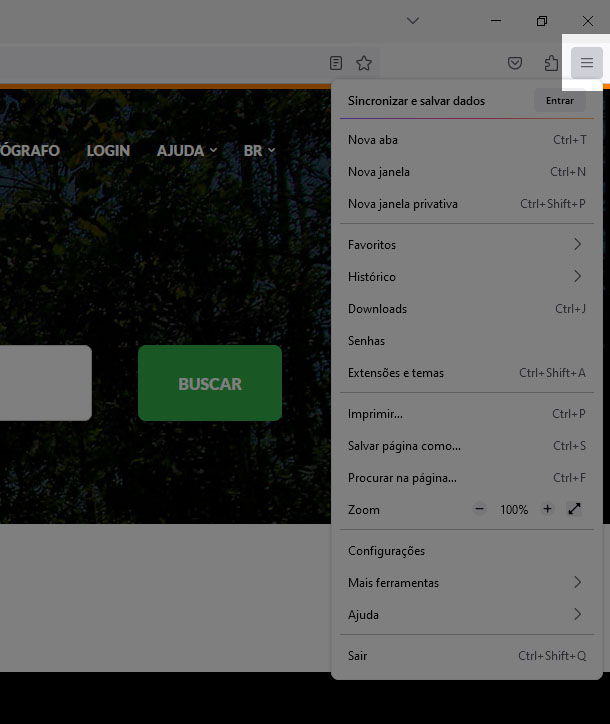This screenshot has height=724, width=610.
Task: Open Senhas from the menu
Action: (x=466, y=341)
